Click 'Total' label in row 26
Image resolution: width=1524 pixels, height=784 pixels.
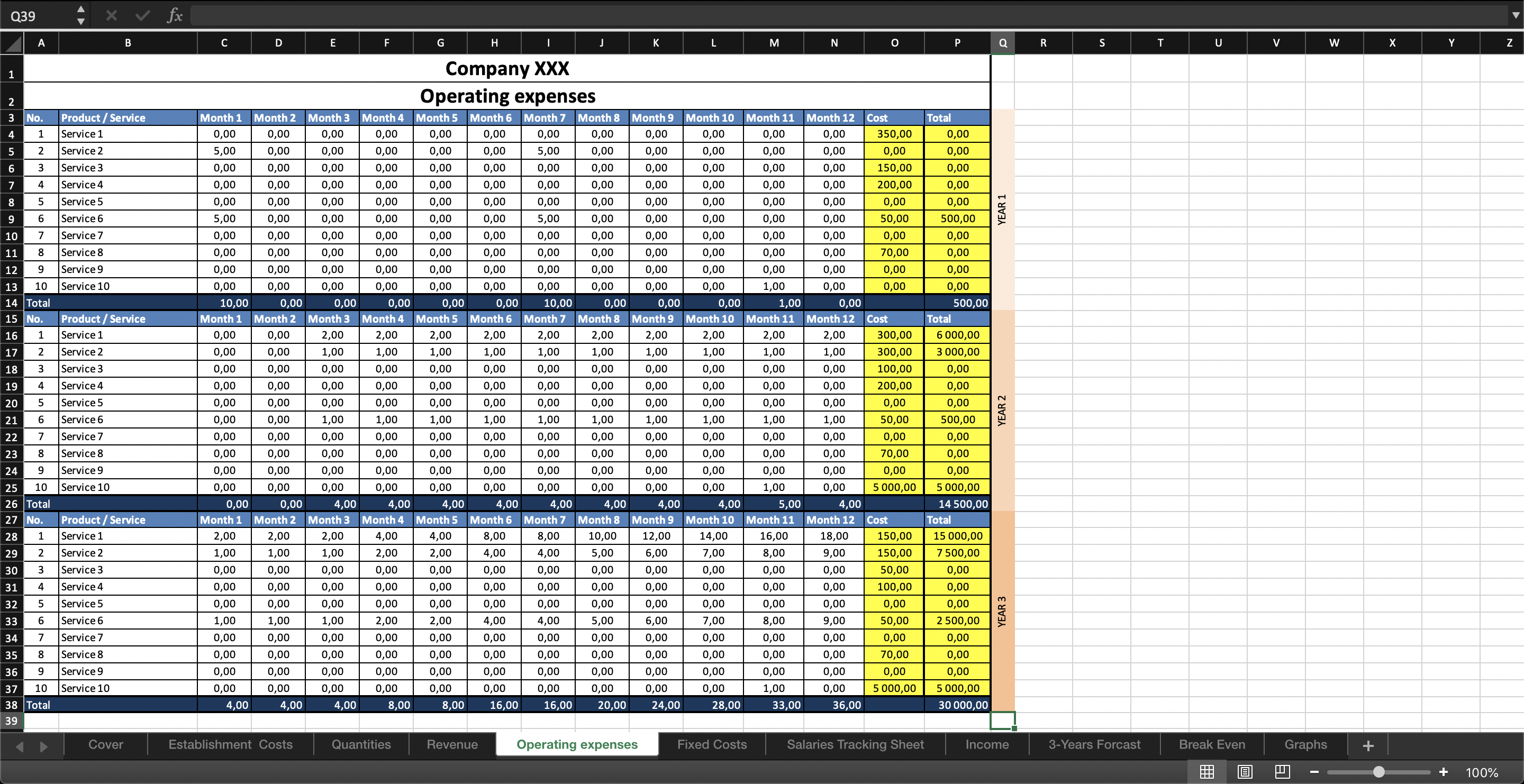(39, 504)
